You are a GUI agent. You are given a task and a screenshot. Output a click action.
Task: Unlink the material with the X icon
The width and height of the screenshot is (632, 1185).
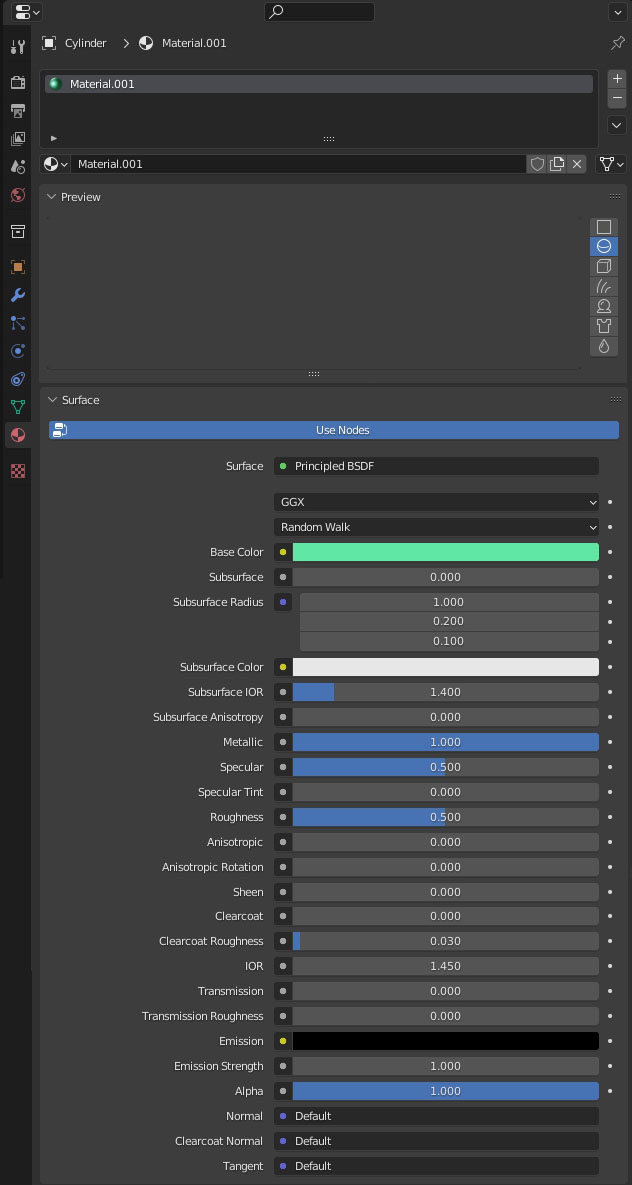[577, 164]
